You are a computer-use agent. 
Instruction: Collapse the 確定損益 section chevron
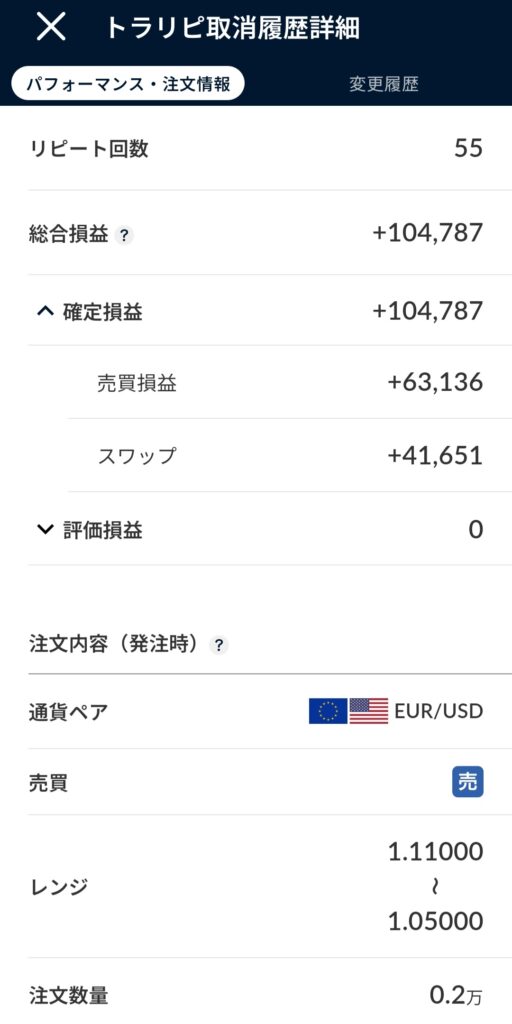coord(45,312)
